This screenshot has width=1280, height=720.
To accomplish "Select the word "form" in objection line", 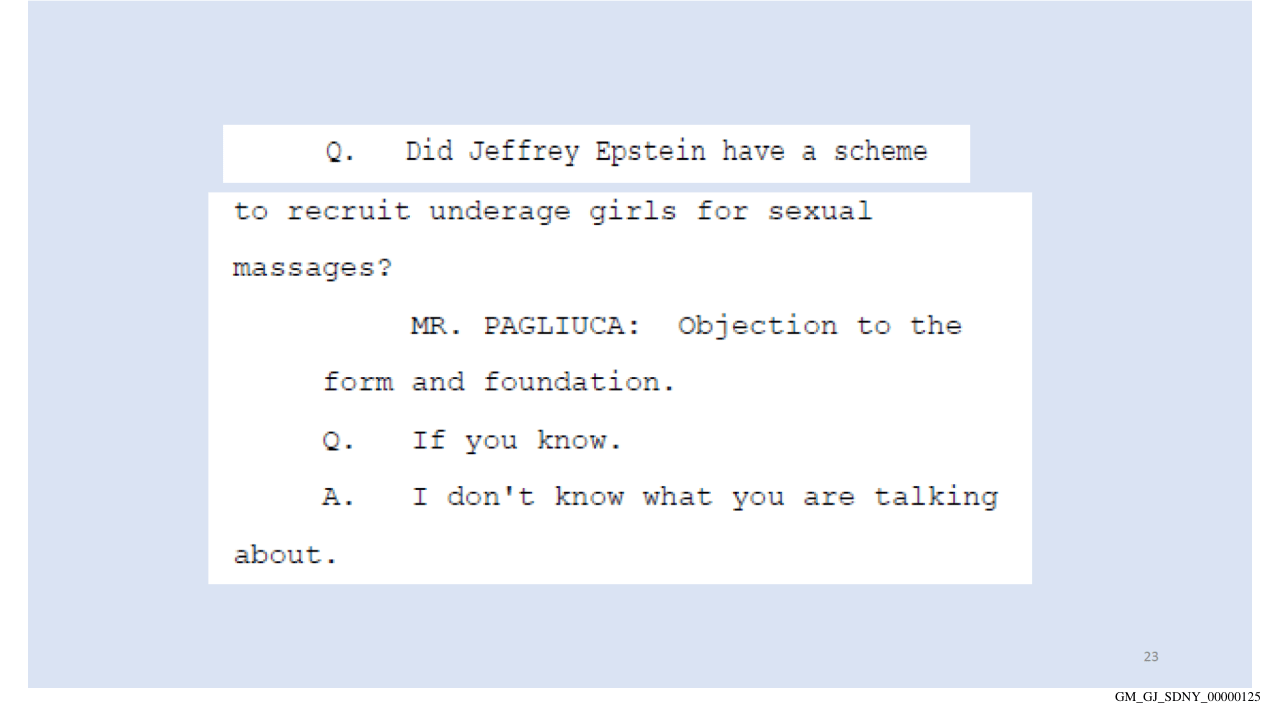I will pyautogui.click(x=357, y=383).
